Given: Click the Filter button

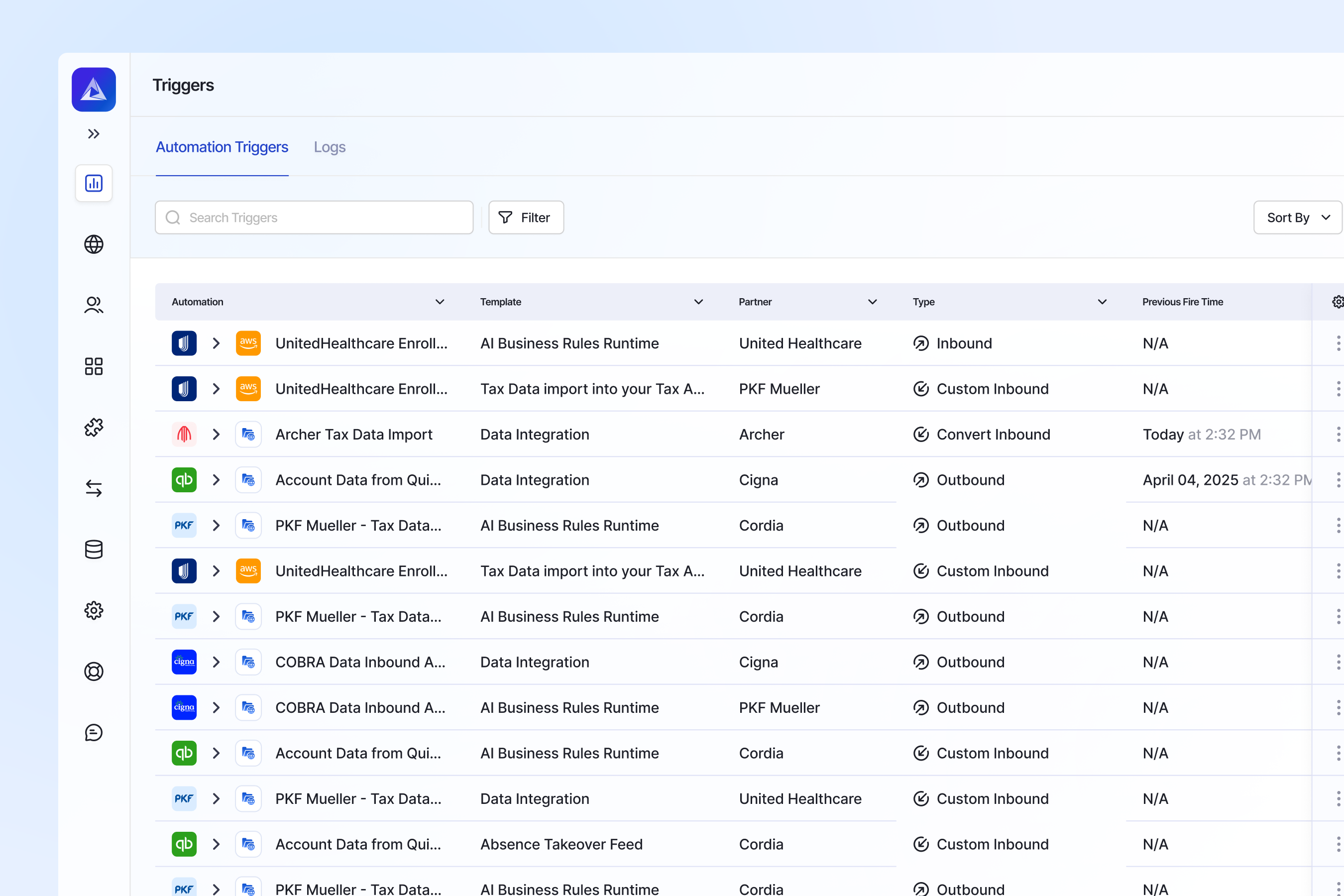Looking at the screenshot, I should (526, 218).
